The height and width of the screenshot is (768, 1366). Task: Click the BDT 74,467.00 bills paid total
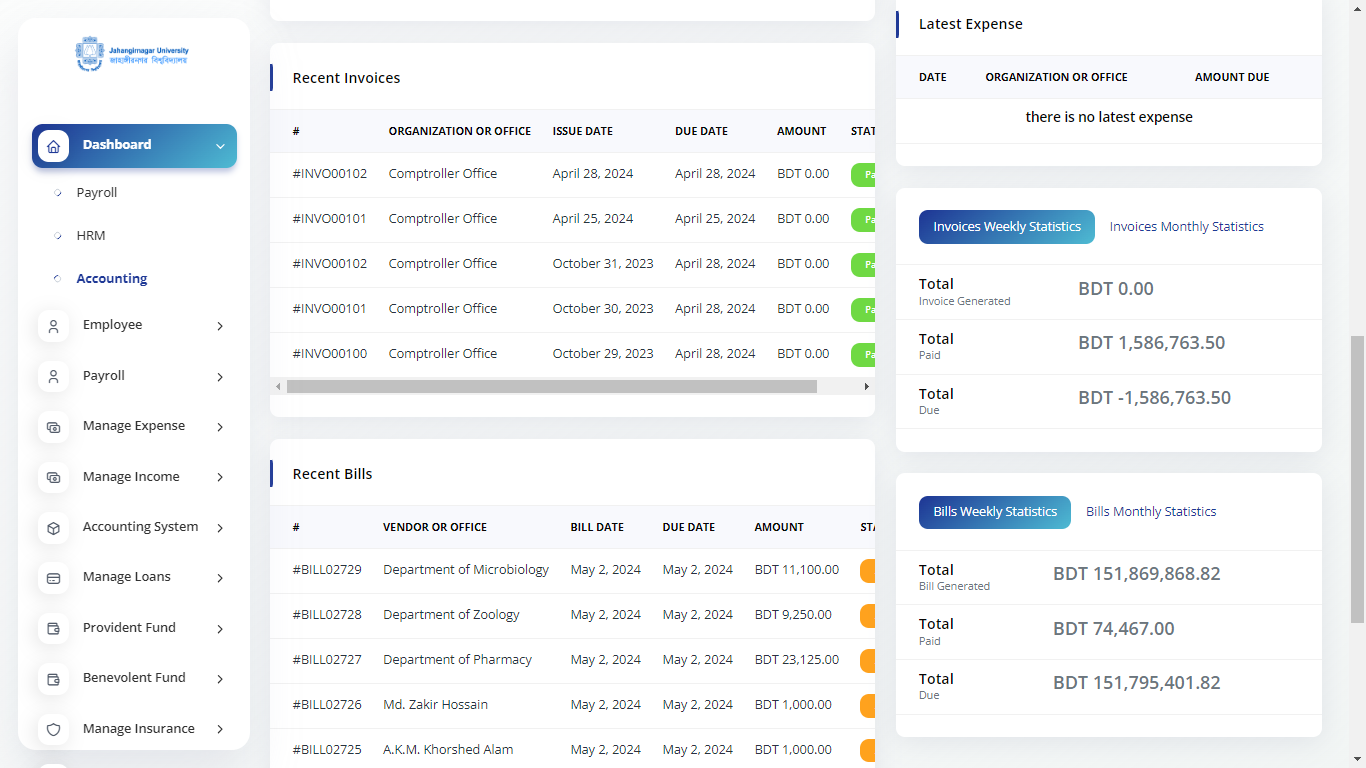point(1114,629)
